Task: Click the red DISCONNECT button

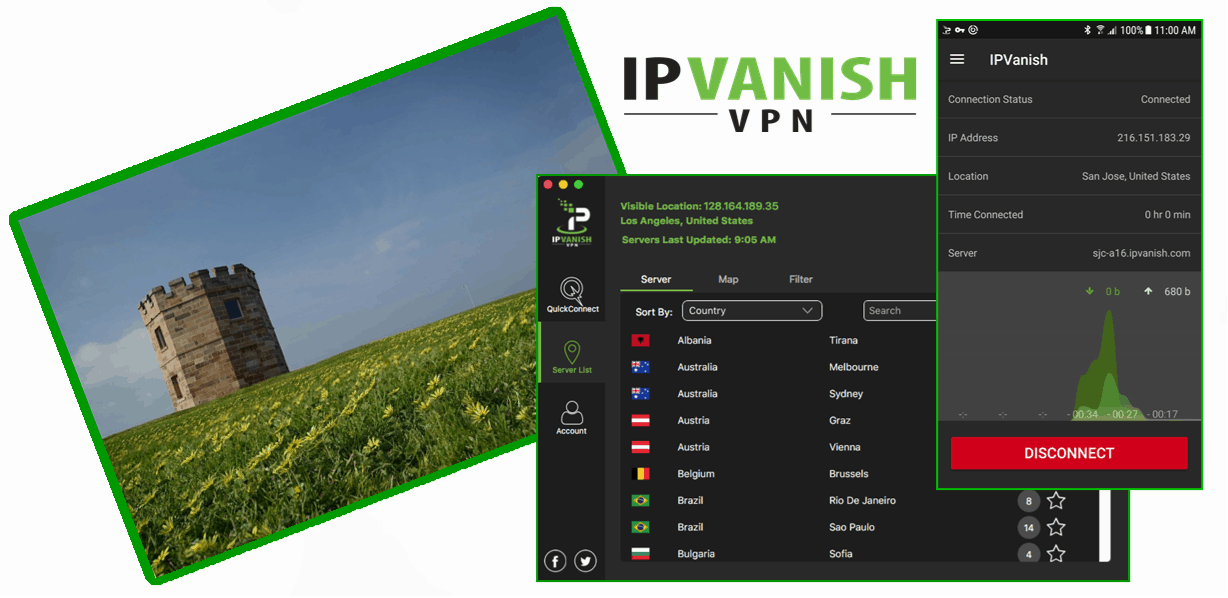Action: coord(1069,453)
